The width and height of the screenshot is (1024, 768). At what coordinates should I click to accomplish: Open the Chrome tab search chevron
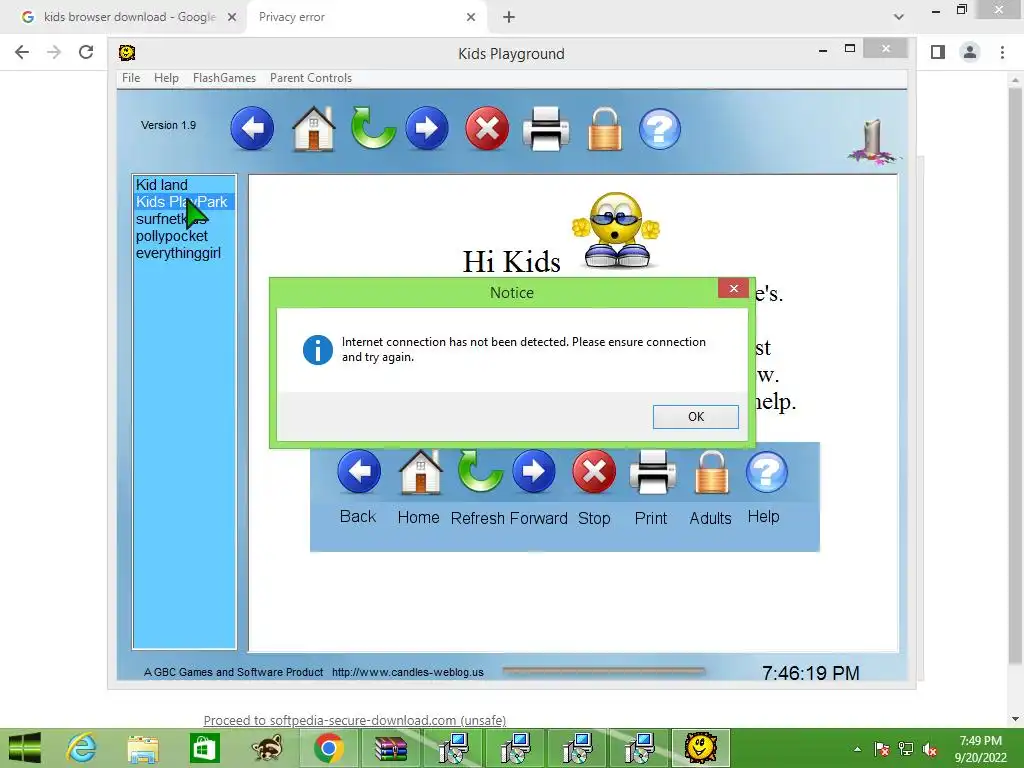click(x=899, y=17)
